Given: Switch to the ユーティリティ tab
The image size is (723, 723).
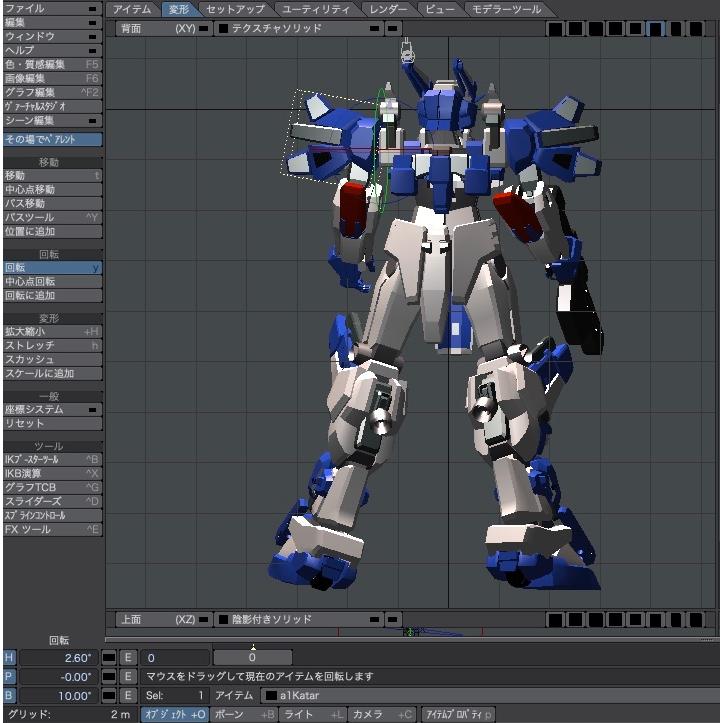Looking at the screenshot, I should [316, 9].
